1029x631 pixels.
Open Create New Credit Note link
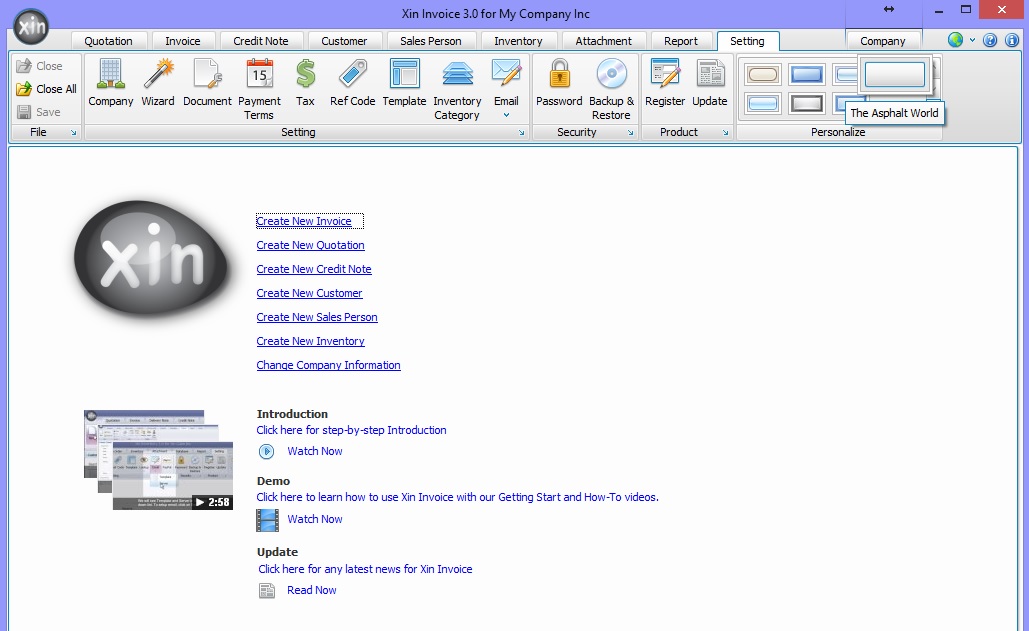(314, 269)
